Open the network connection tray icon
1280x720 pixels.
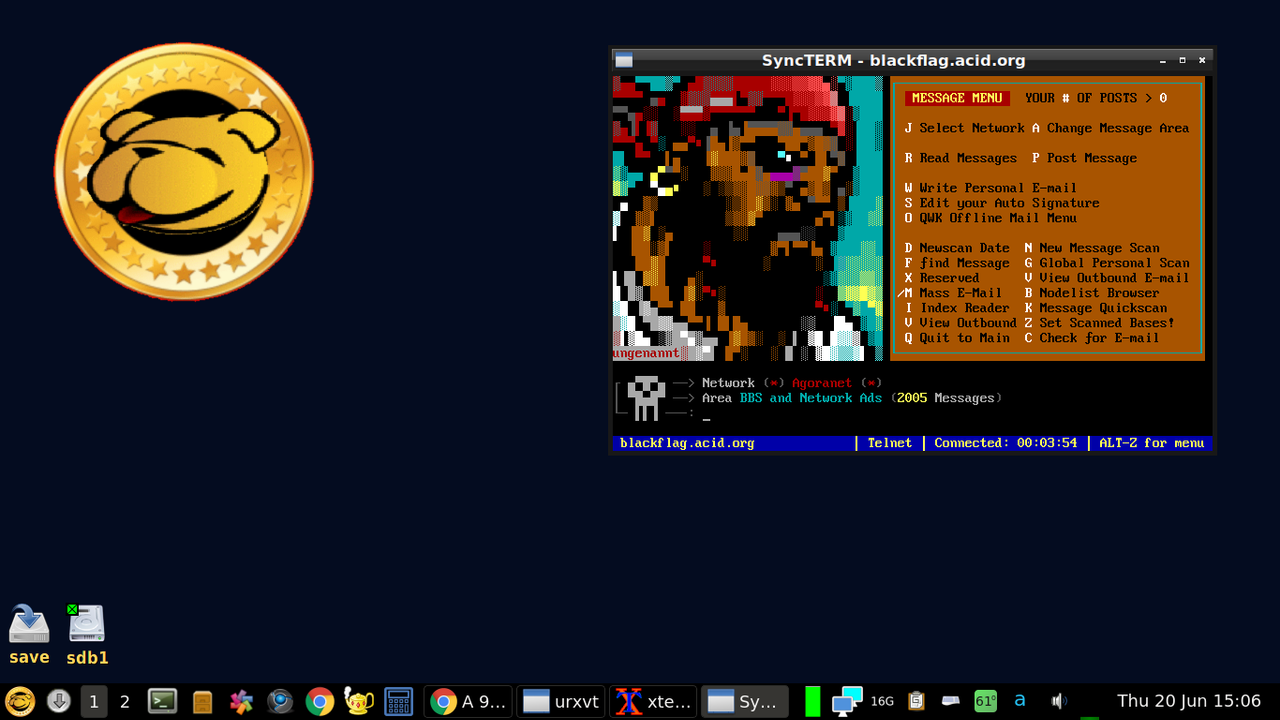[x=847, y=701]
